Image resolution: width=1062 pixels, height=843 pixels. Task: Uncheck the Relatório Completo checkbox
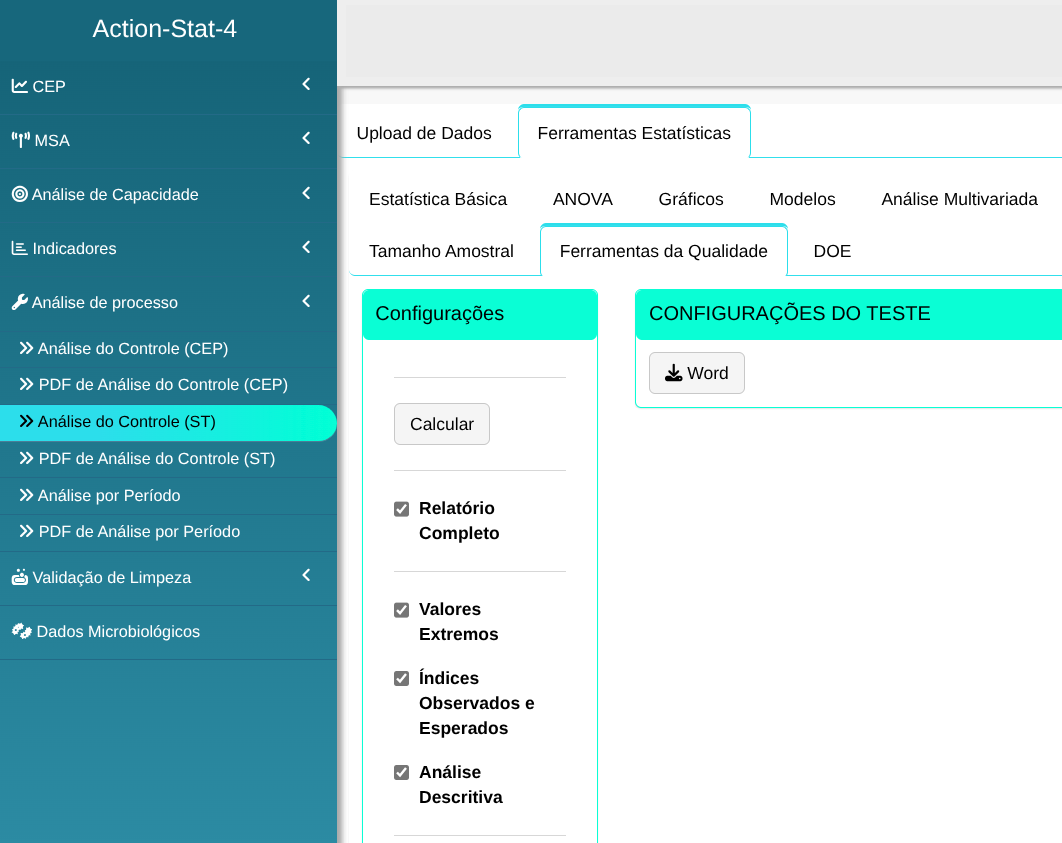(402, 509)
